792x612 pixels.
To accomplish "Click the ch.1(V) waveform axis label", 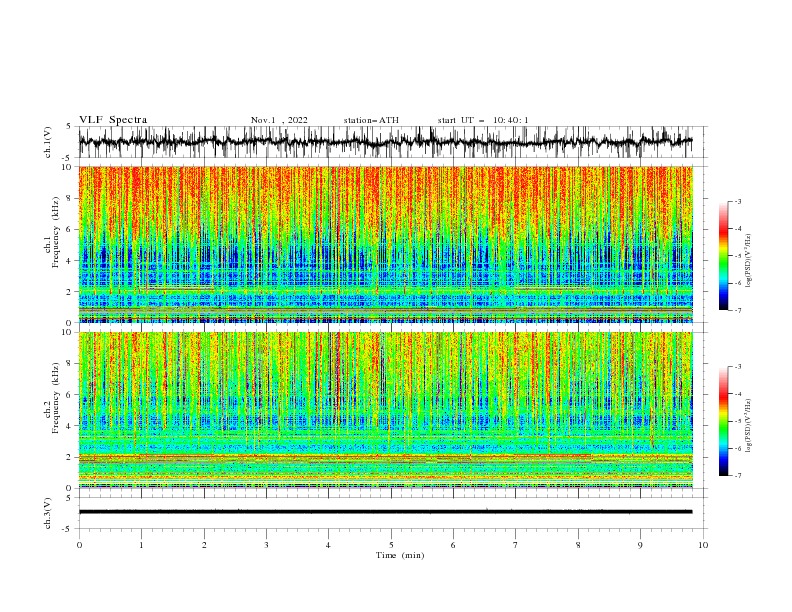I will coord(48,142).
